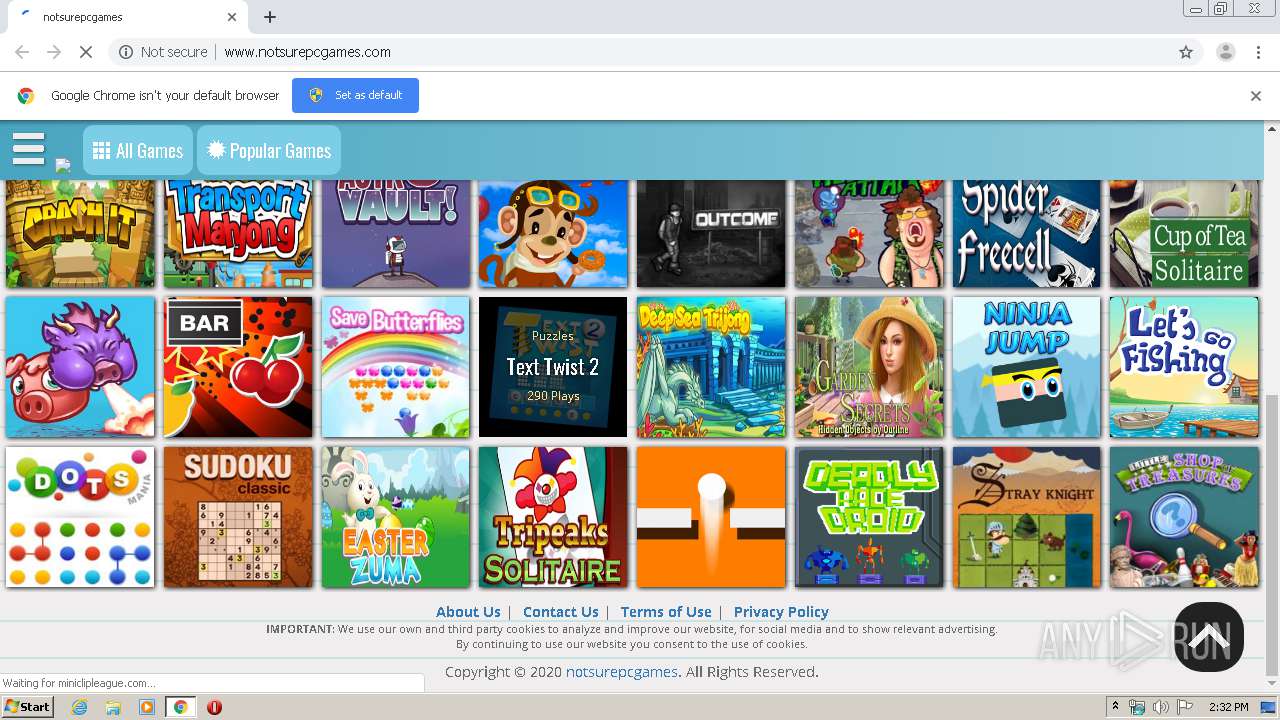Open the BAR cherry slots game
Image resolution: width=1280 pixels, height=720 pixels.
[x=238, y=367]
